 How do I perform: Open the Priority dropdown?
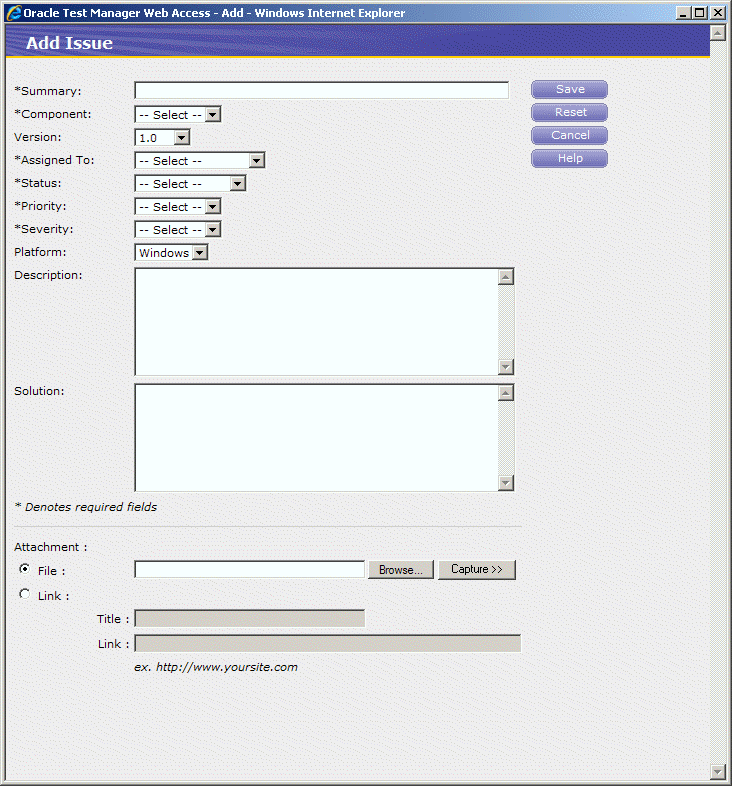(177, 207)
